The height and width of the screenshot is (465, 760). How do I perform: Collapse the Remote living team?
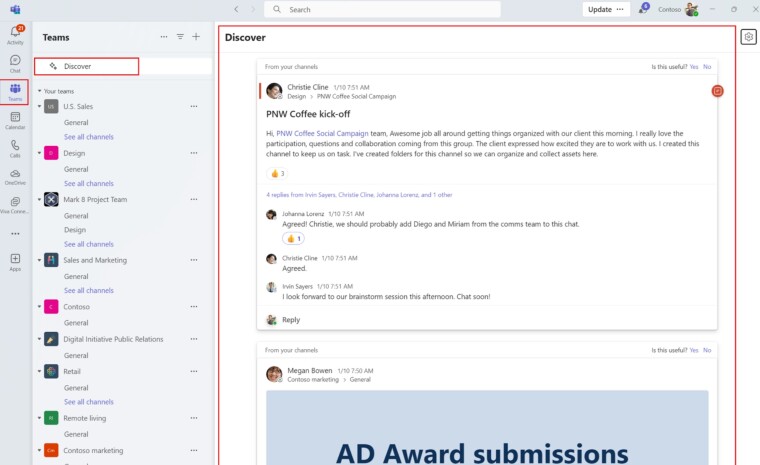[x=39, y=418]
